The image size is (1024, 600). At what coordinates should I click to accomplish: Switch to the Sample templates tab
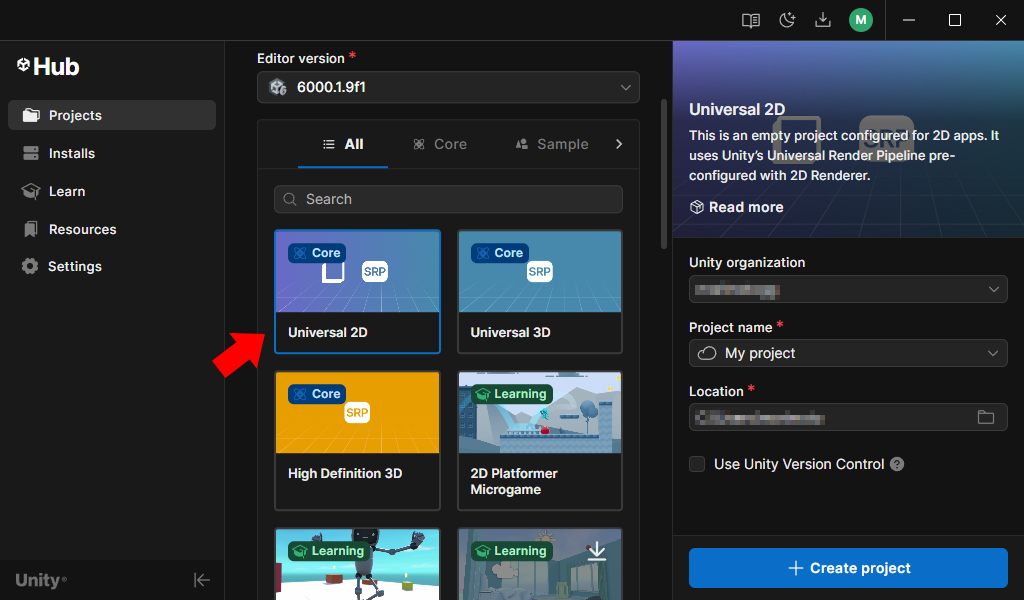552,144
